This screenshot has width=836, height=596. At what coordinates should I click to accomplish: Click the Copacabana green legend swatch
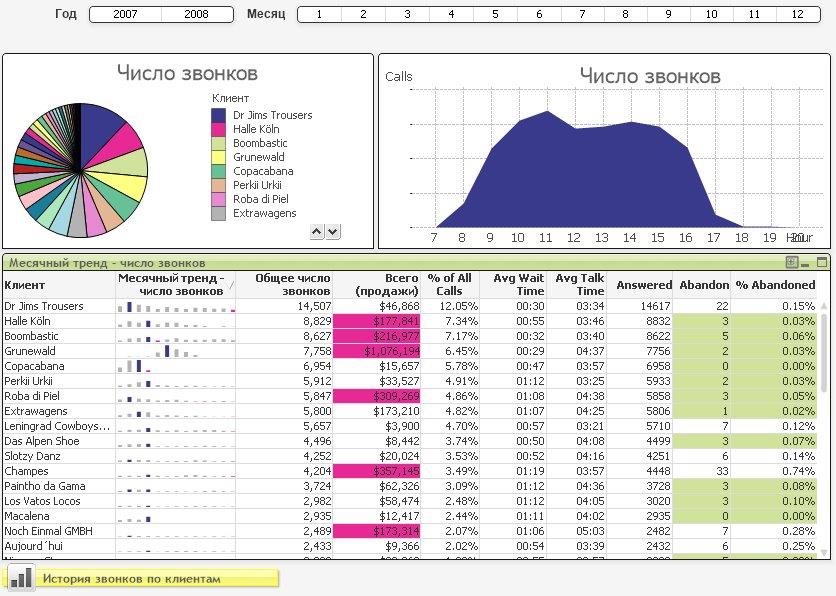coord(219,171)
